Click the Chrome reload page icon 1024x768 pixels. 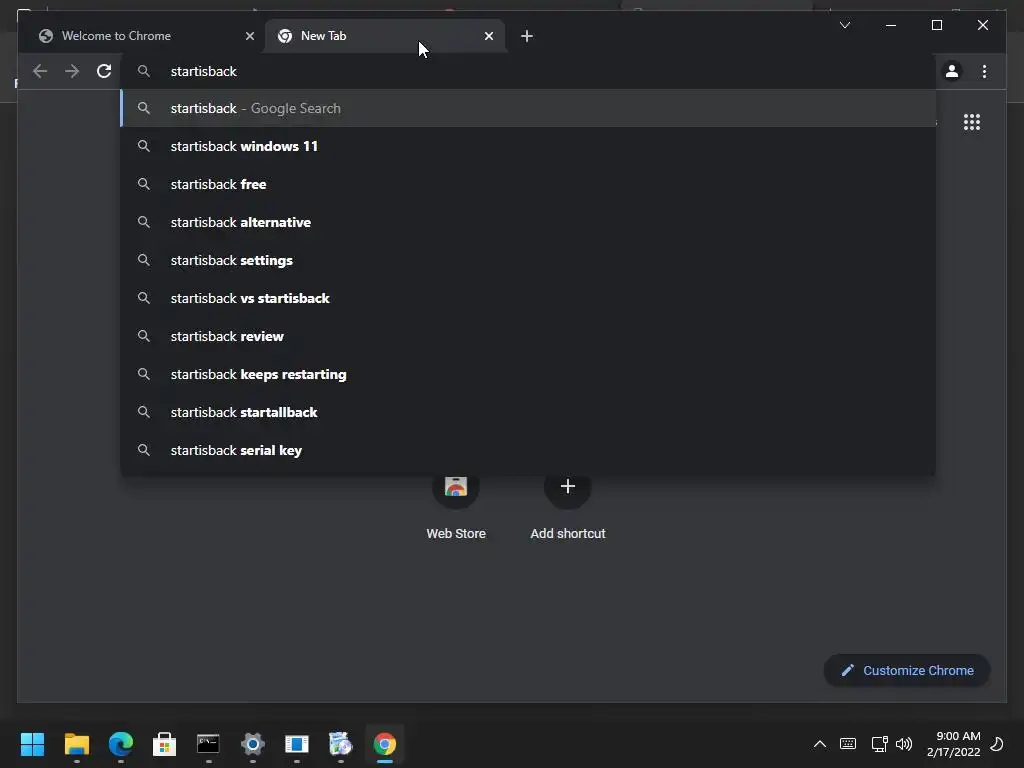click(x=104, y=71)
